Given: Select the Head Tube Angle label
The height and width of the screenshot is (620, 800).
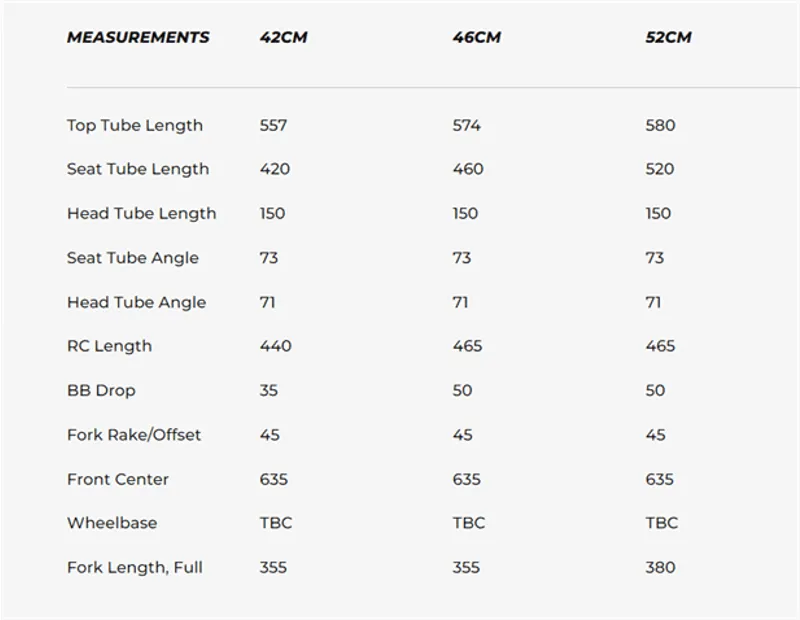Looking at the screenshot, I should (x=136, y=302).
